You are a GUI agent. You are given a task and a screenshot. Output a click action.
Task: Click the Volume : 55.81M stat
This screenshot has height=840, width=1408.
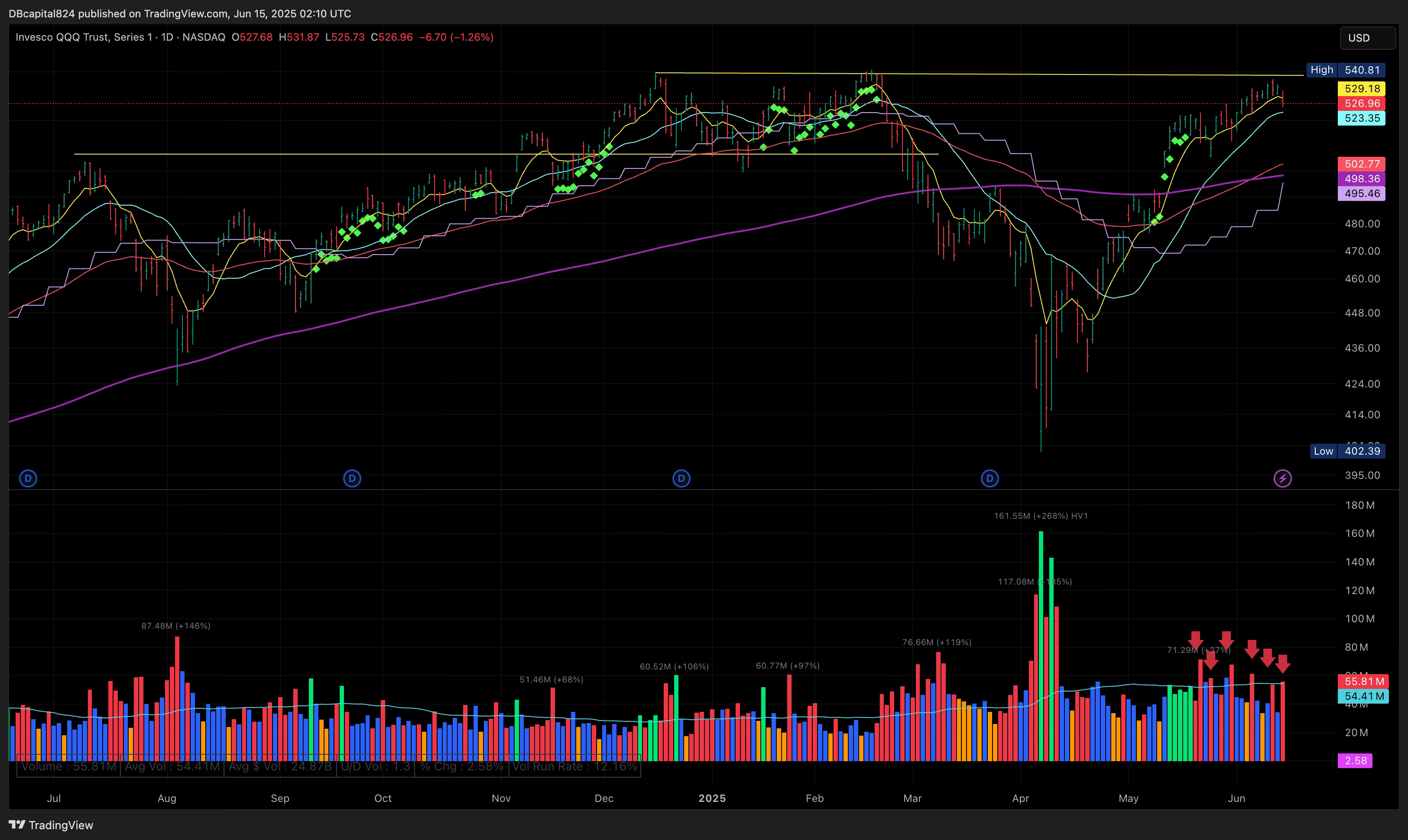(68, 766)
